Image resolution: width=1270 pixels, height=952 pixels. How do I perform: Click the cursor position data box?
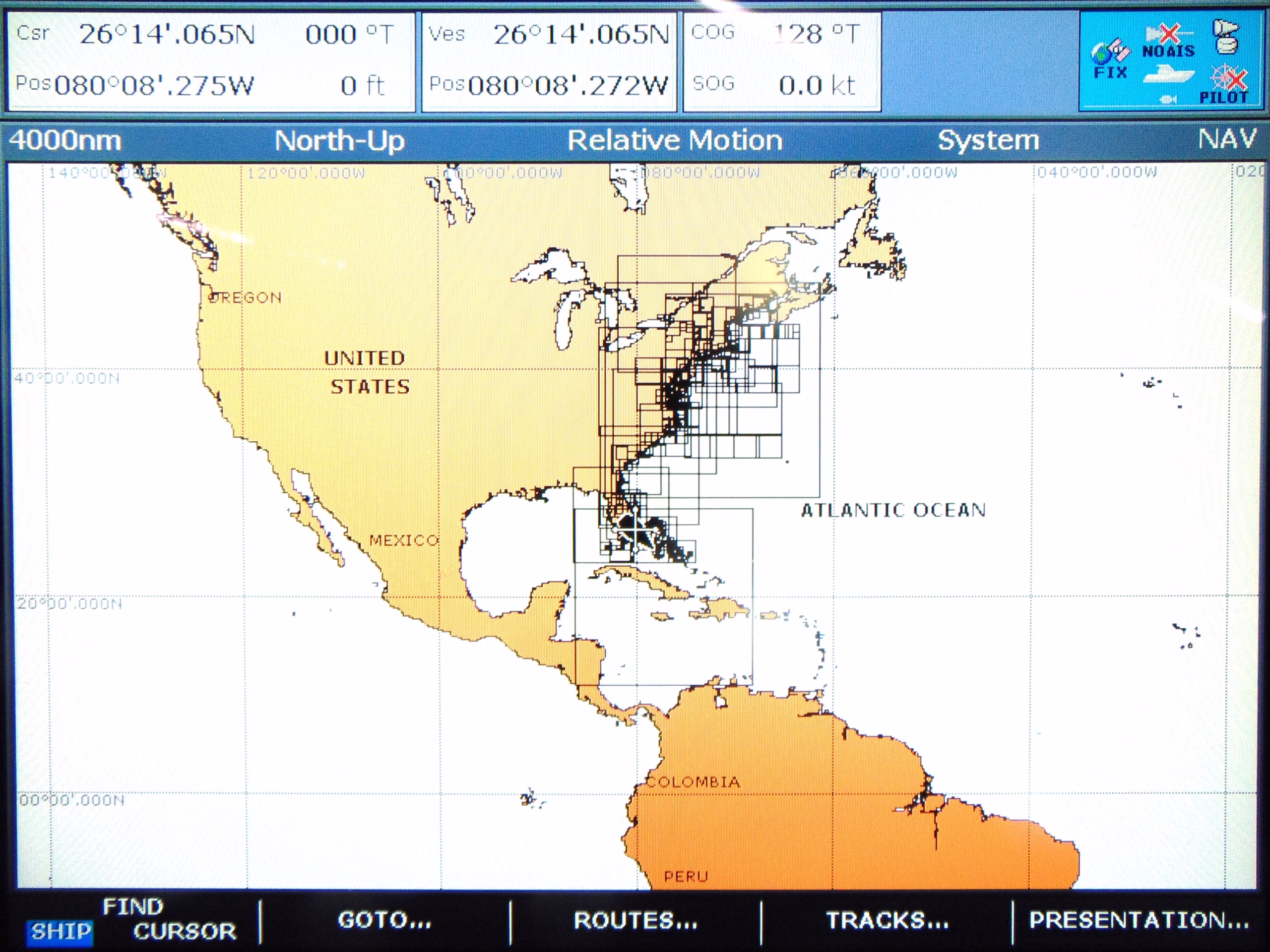point(210,61)
